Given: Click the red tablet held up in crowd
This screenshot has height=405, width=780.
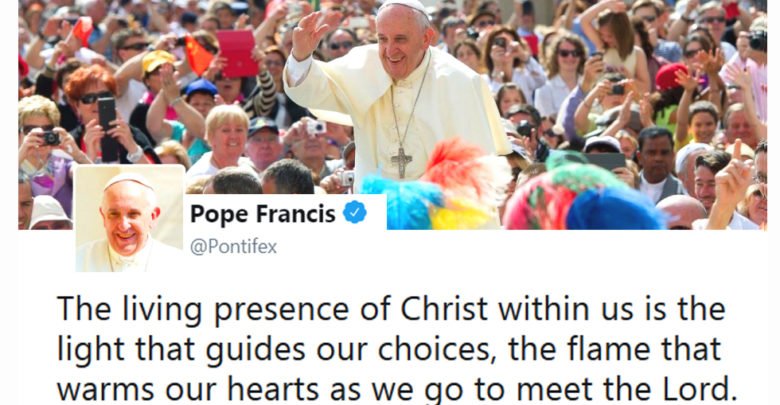Looking at the screenshot, I should pyautogui.click(x=238, y=53).
